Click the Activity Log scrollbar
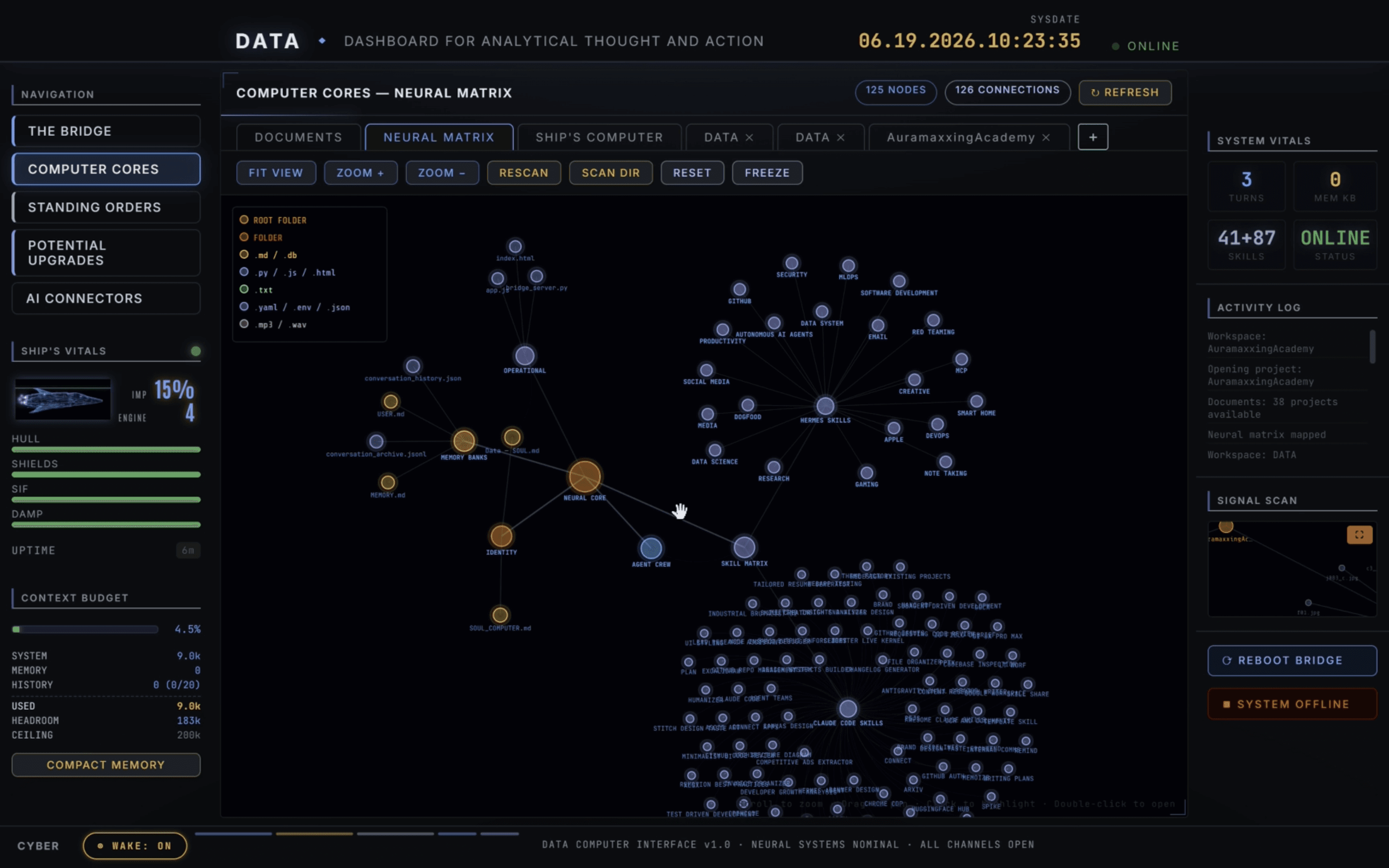 click(1372, 346)
